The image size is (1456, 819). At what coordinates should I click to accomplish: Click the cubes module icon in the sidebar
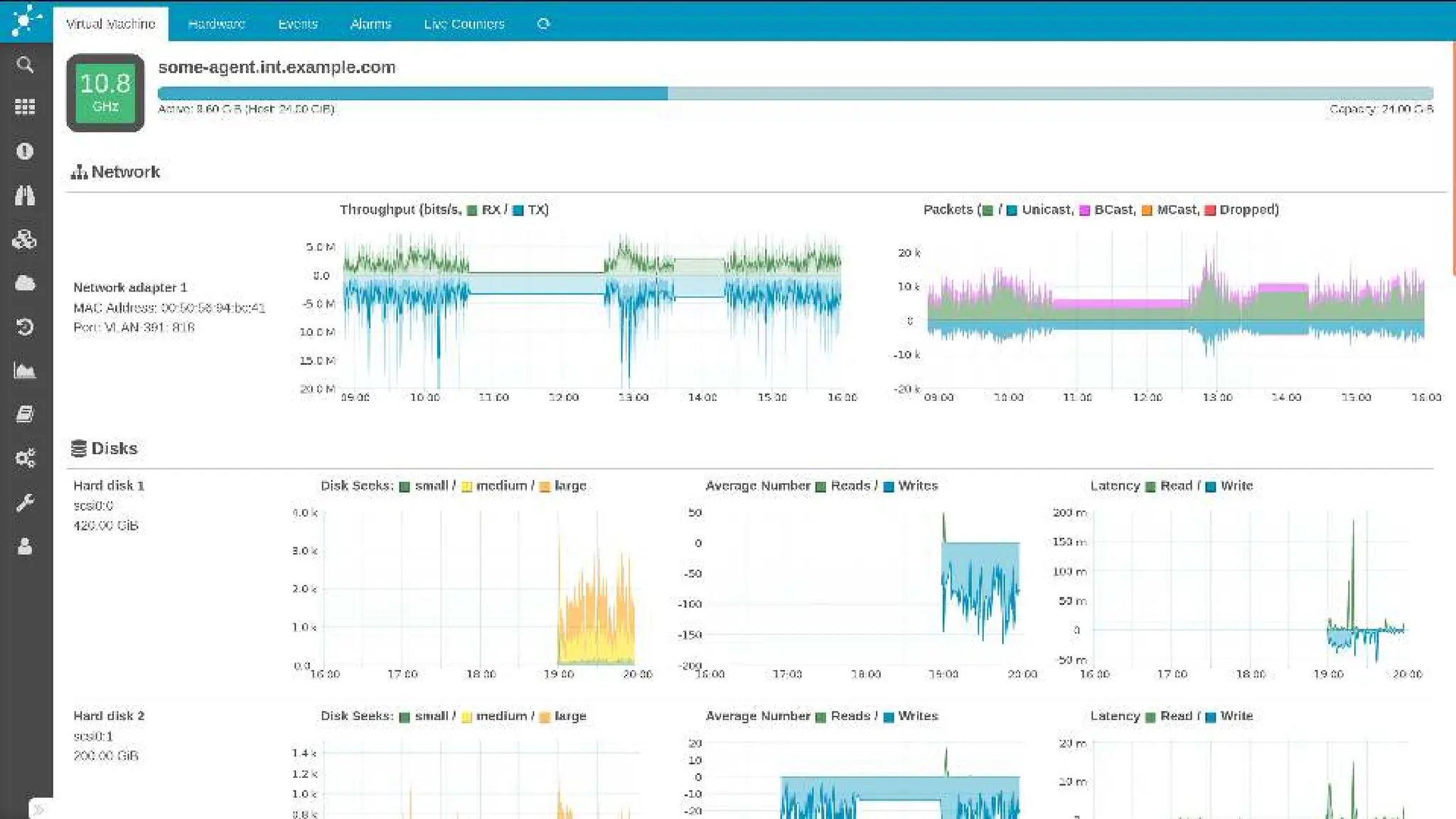coord(25,240)
